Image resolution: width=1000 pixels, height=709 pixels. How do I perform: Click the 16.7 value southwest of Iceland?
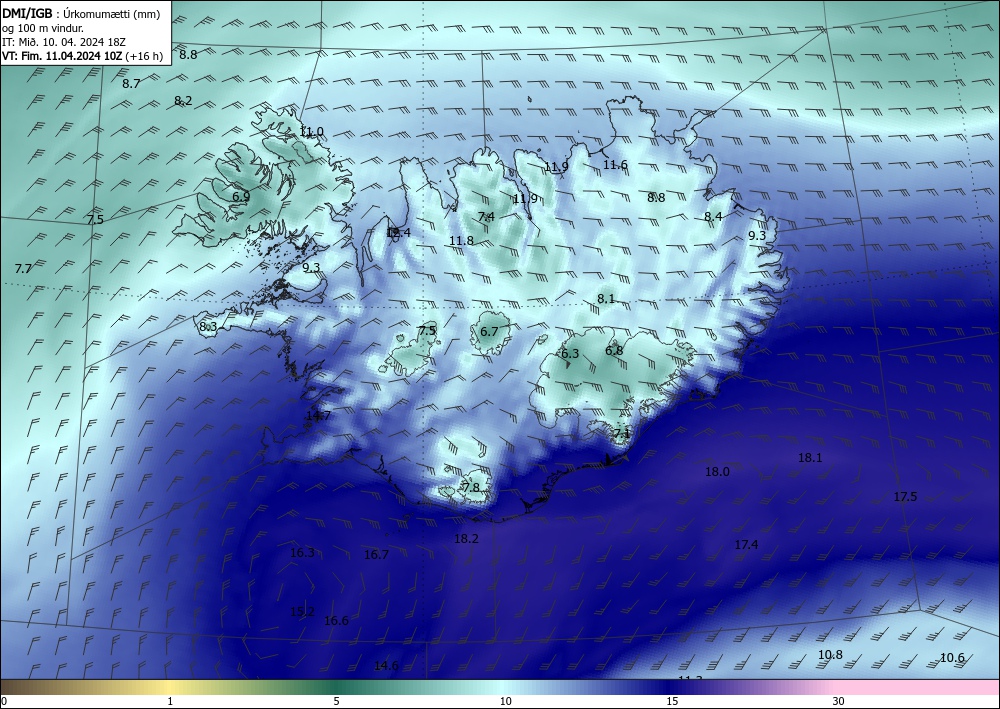coord(376,555)
